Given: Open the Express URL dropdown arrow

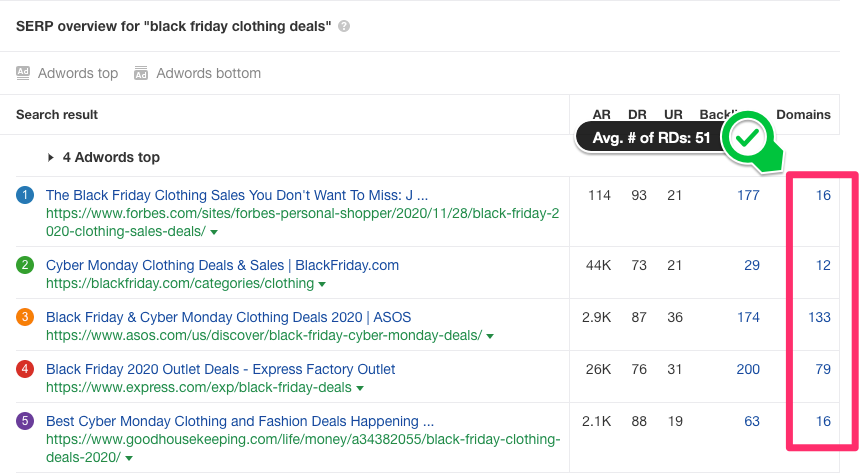Looking at the screenshot, I should tap(360, 388).
